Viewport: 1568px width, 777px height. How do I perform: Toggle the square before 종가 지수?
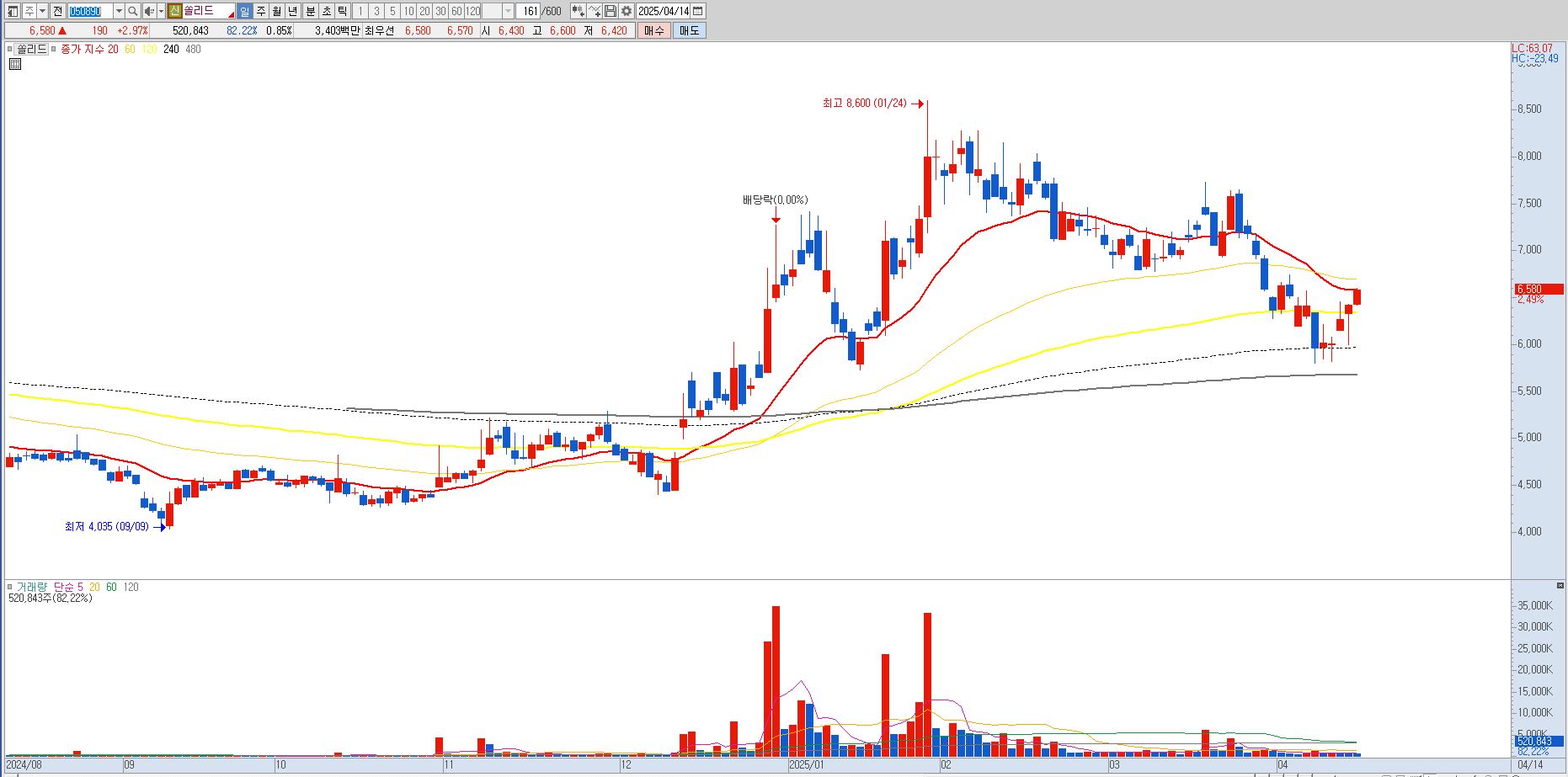pos(54,49)
